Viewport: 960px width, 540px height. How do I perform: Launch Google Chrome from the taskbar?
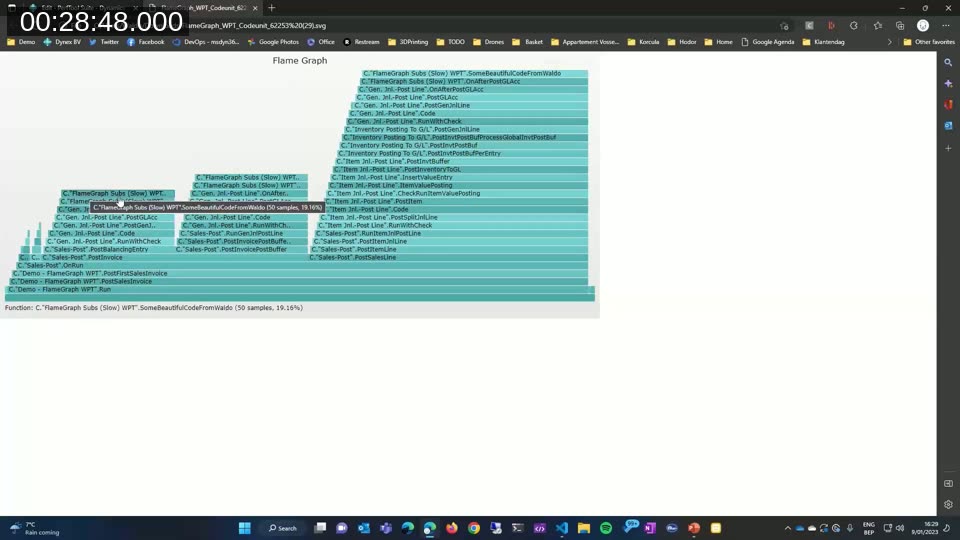(474, 528)
